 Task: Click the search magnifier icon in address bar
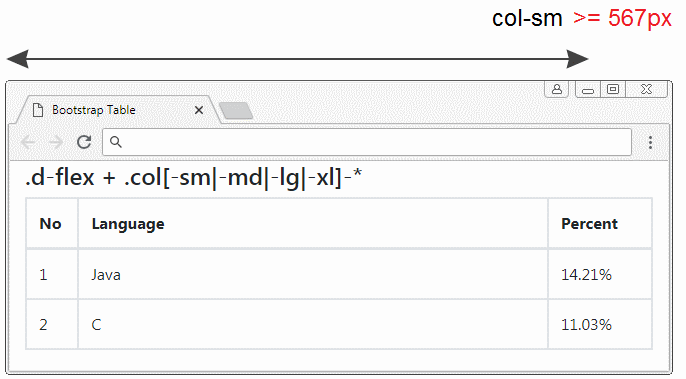(x=116, y=142)
